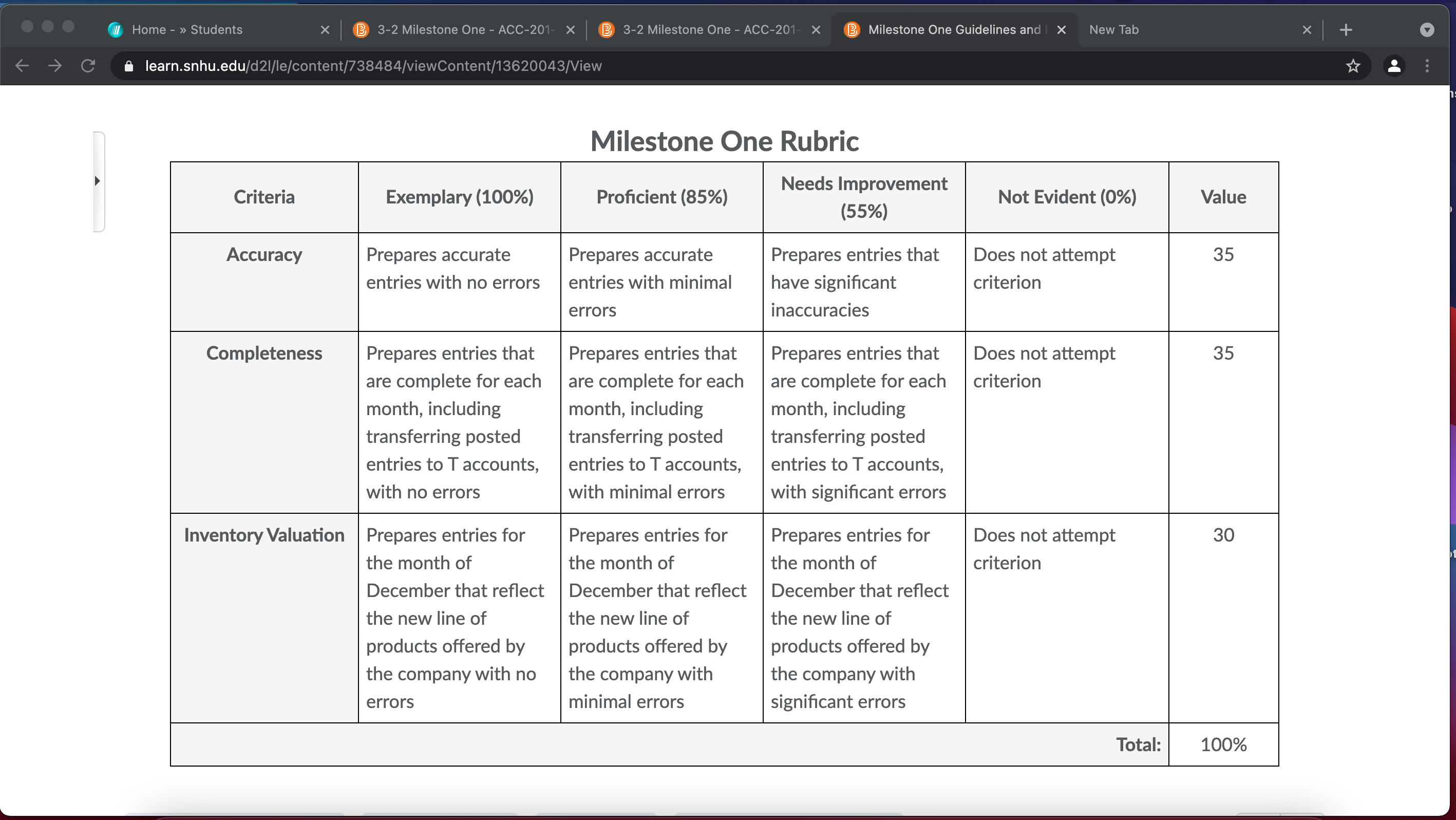Close the first 3-2 Milestone One tab
The width and height of the screenshot is (1456, 820).
point(570,30)
